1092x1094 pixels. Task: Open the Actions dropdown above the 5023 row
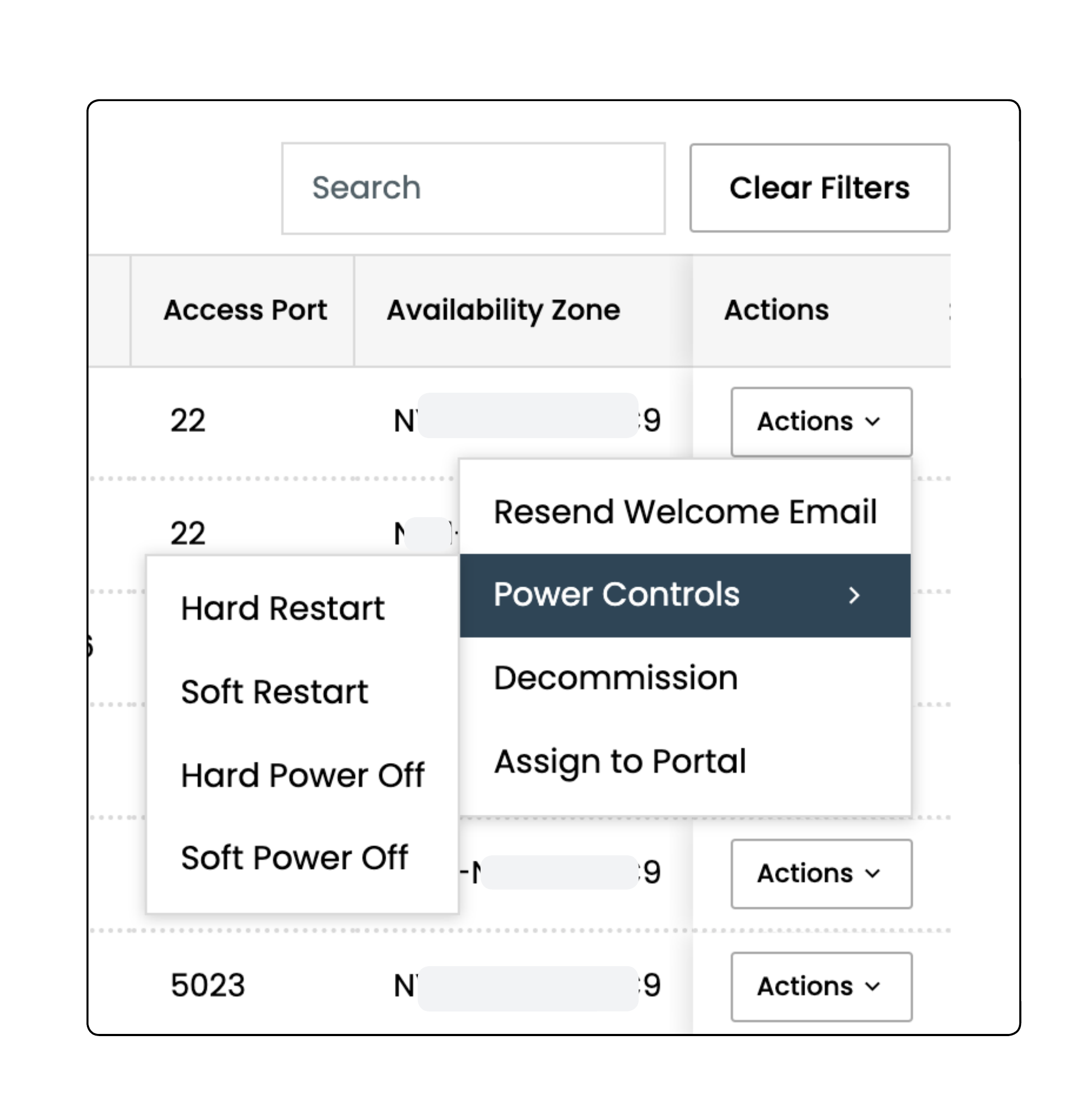821,874
